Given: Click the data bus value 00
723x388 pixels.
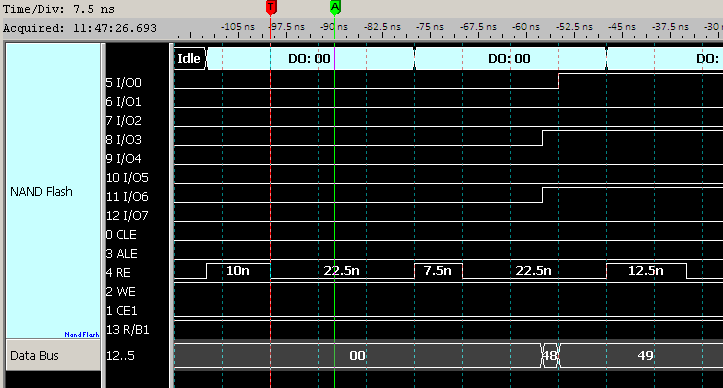Looking at the screenshot, I should click(357, 356).
